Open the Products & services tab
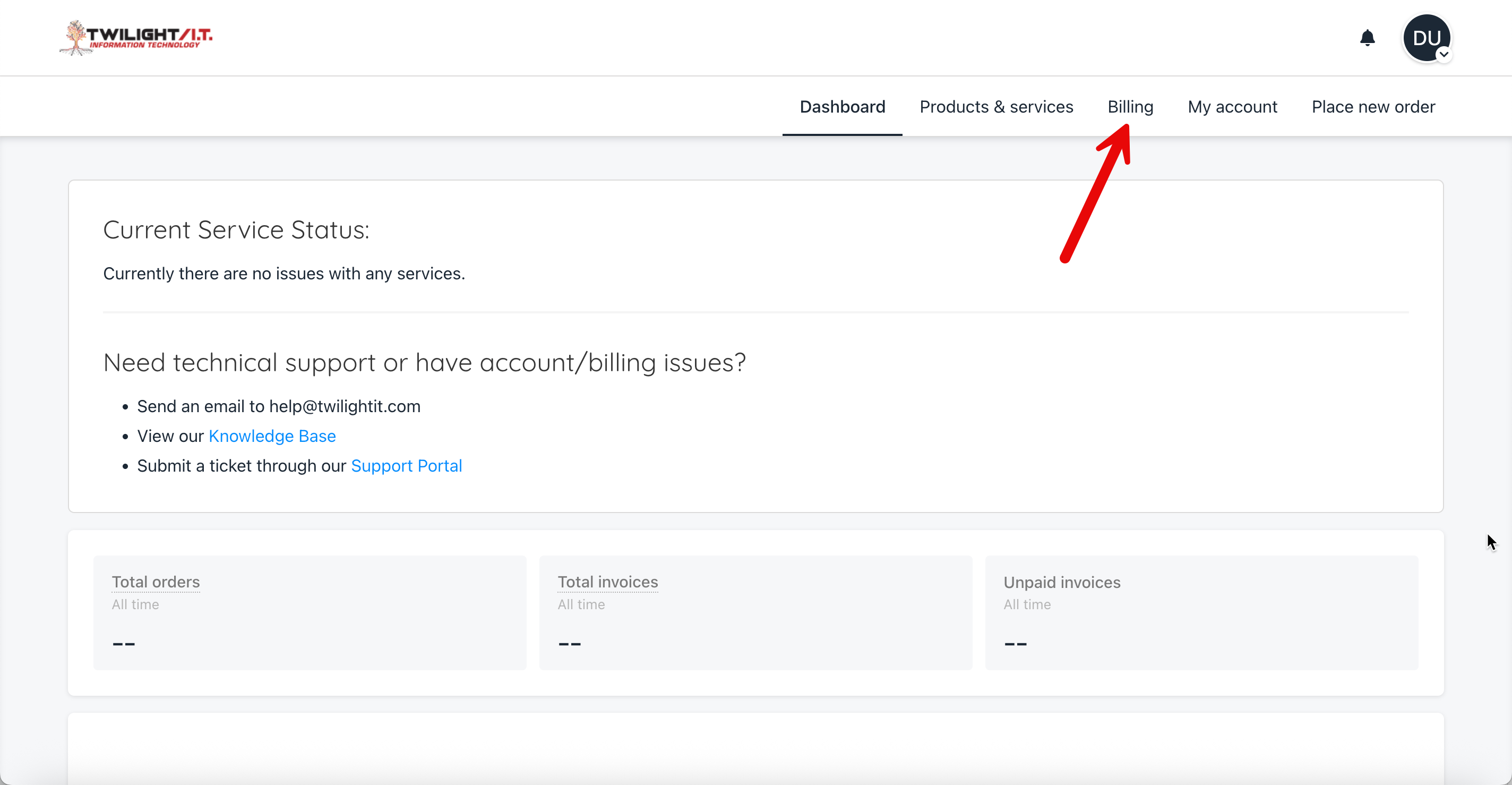 pos(996,107)
